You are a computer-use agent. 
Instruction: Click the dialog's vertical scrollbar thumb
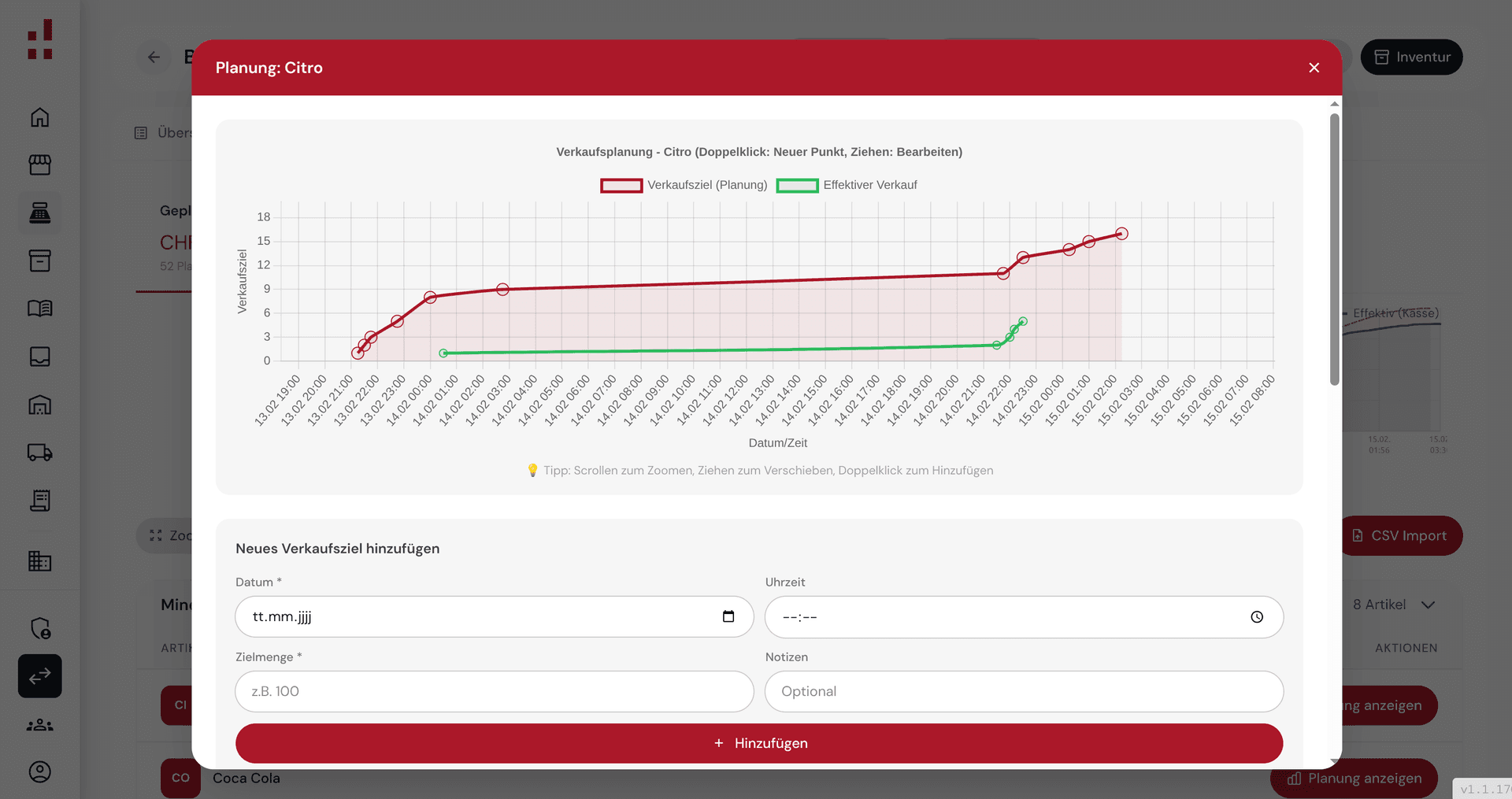1334,249
